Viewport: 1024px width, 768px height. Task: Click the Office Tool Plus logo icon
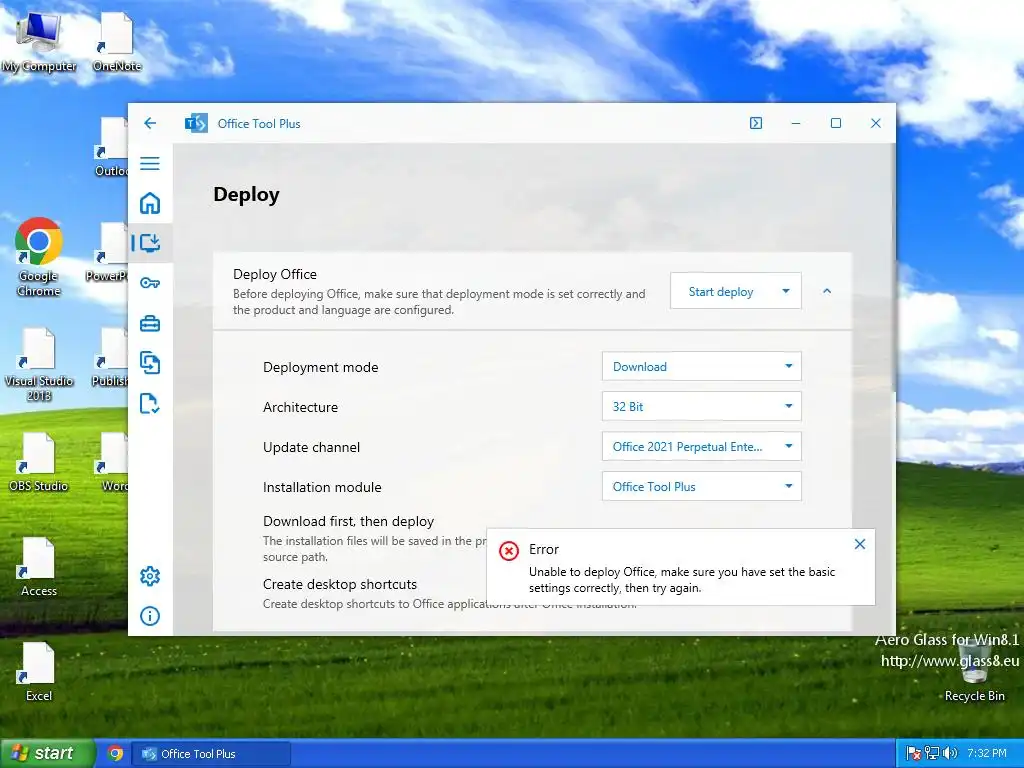tap(196, 123)
